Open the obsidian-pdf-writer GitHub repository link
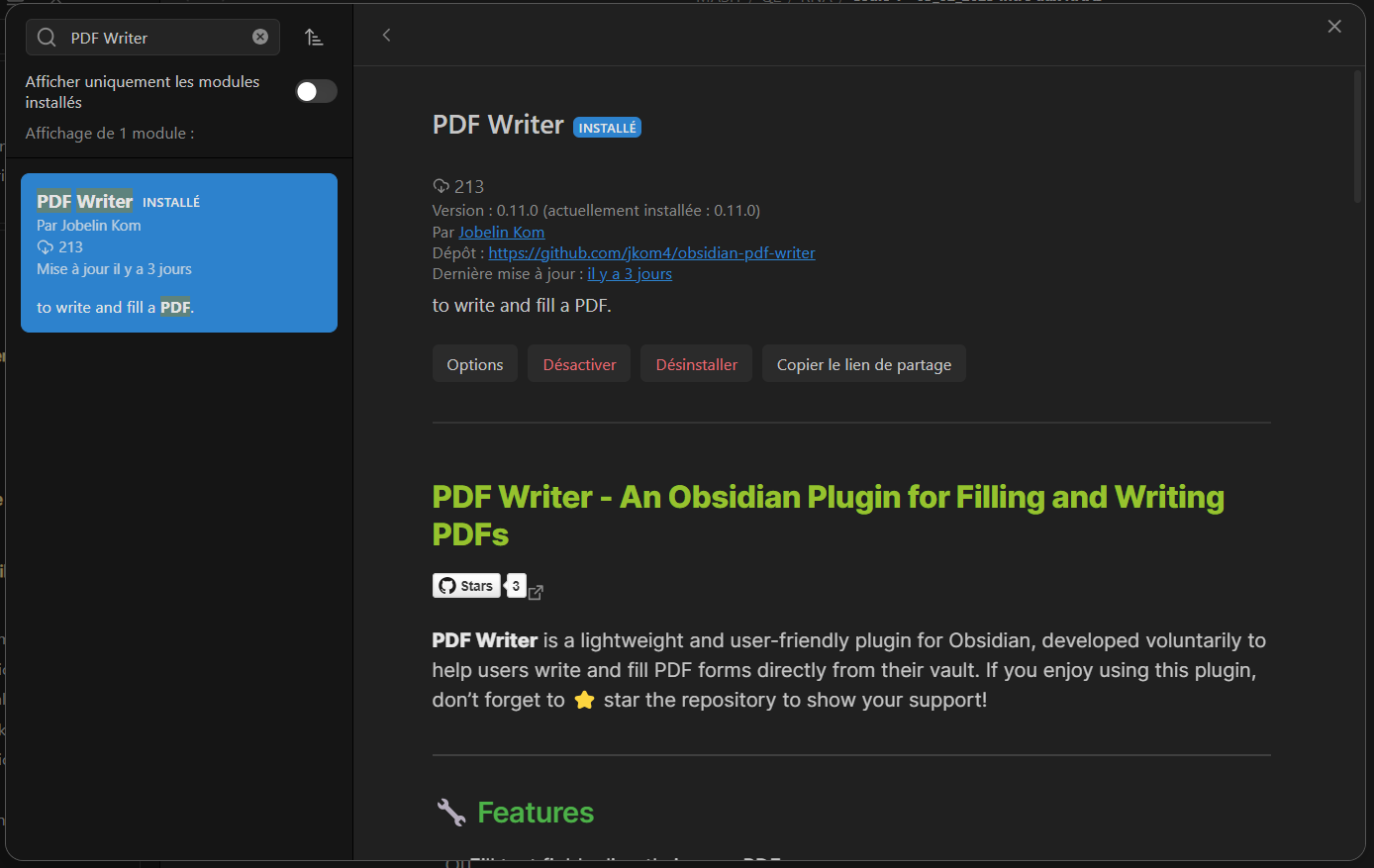Viewport: 1374px width, 868px height. (x=651, y=252)
